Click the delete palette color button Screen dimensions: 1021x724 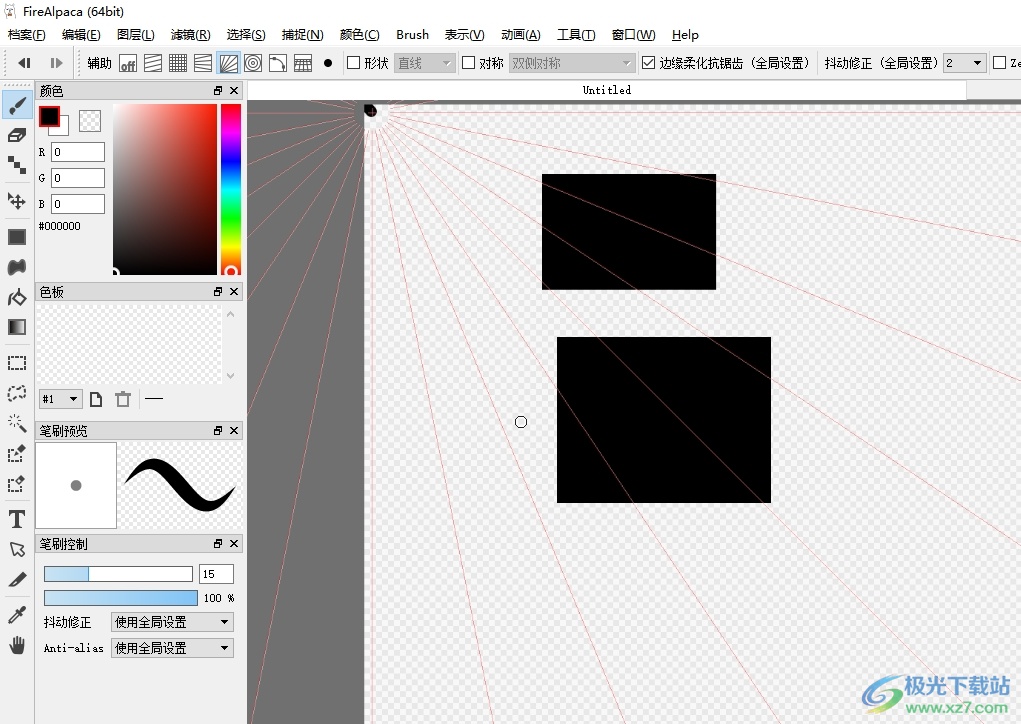click(x=123, y=399)
